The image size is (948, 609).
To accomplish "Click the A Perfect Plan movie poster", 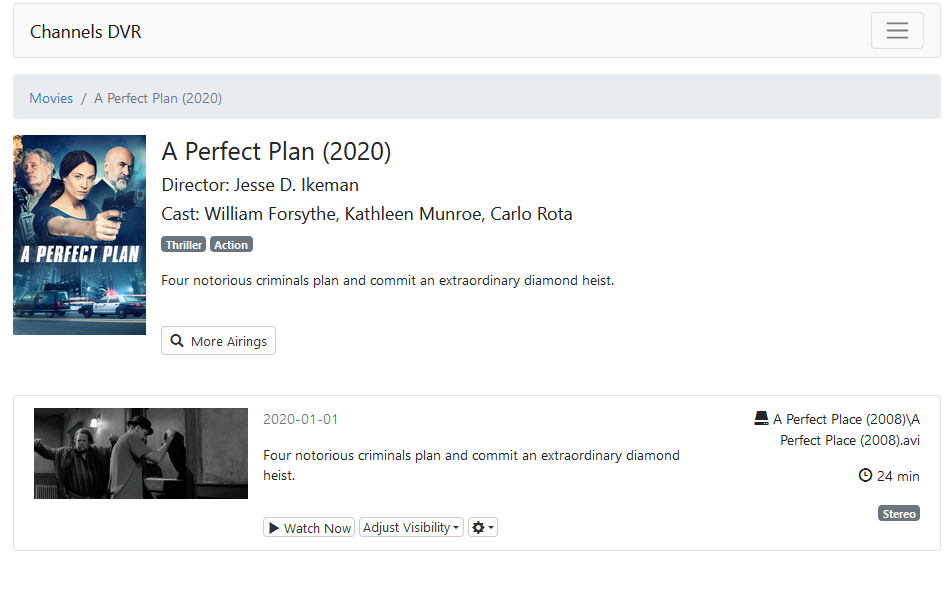I will pos(79,235).
